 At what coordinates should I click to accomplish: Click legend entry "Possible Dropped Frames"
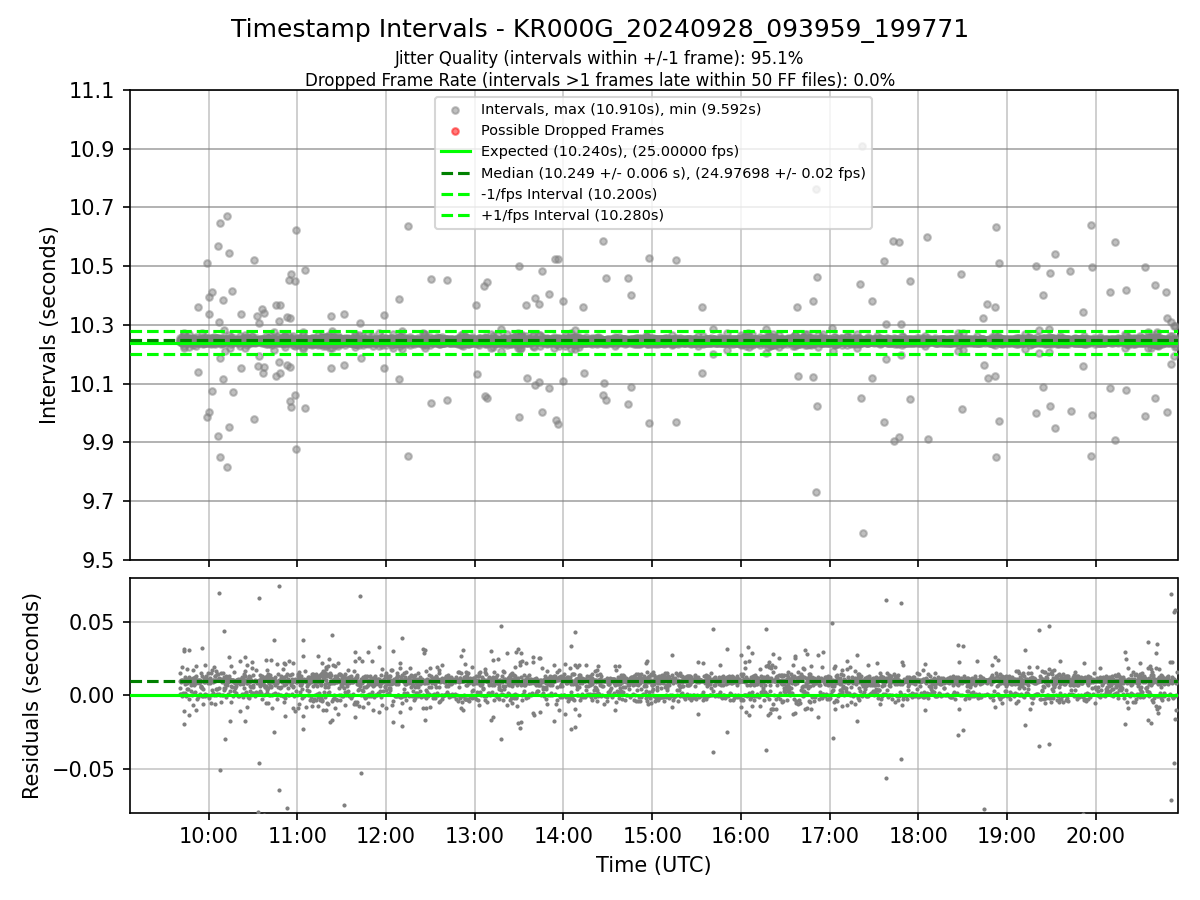click(x=572, y=130)
